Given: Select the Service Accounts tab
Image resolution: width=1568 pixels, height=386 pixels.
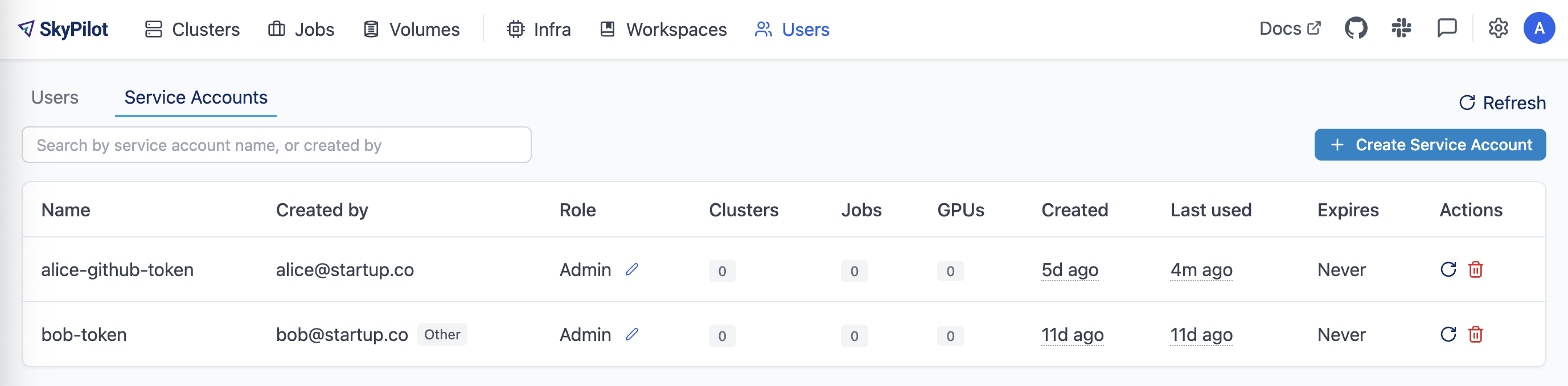Looking at the screenshot, I should point(195,97).
